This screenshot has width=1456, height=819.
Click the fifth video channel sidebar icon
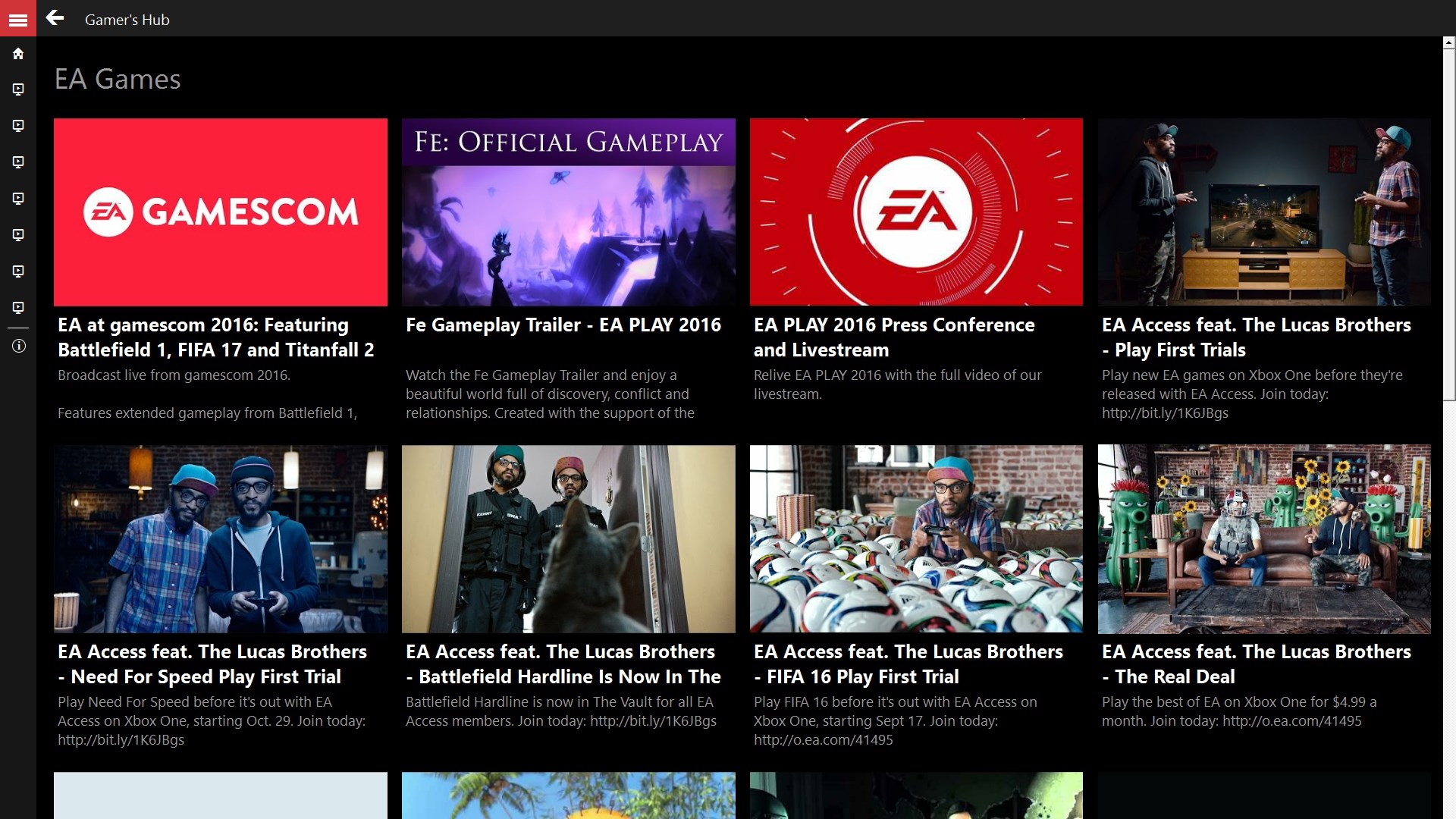click(x=18, y=235)
